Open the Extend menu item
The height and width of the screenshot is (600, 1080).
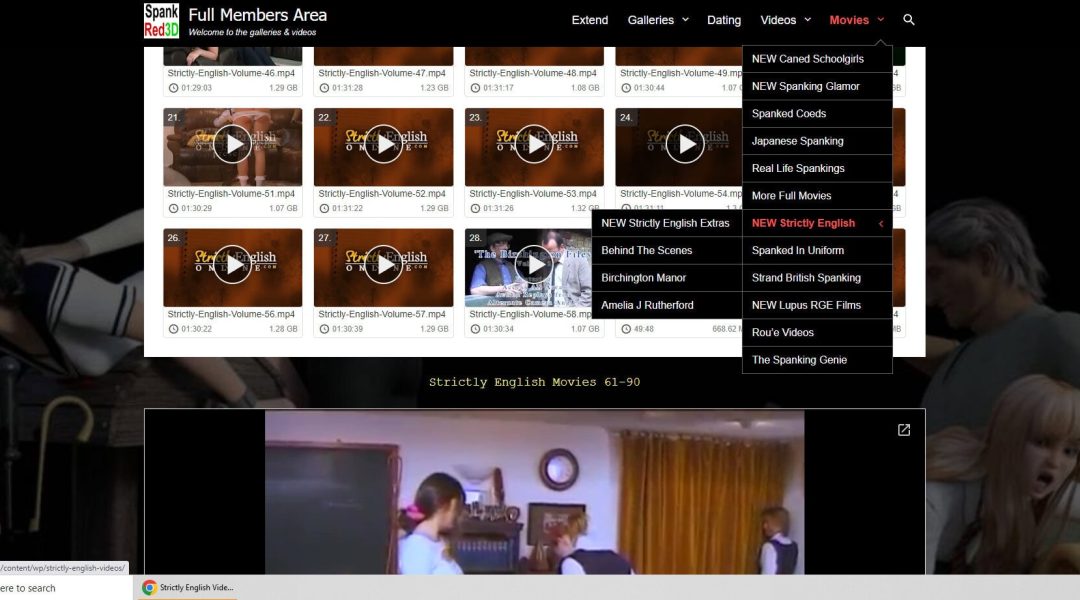click(x=590, y=20)
